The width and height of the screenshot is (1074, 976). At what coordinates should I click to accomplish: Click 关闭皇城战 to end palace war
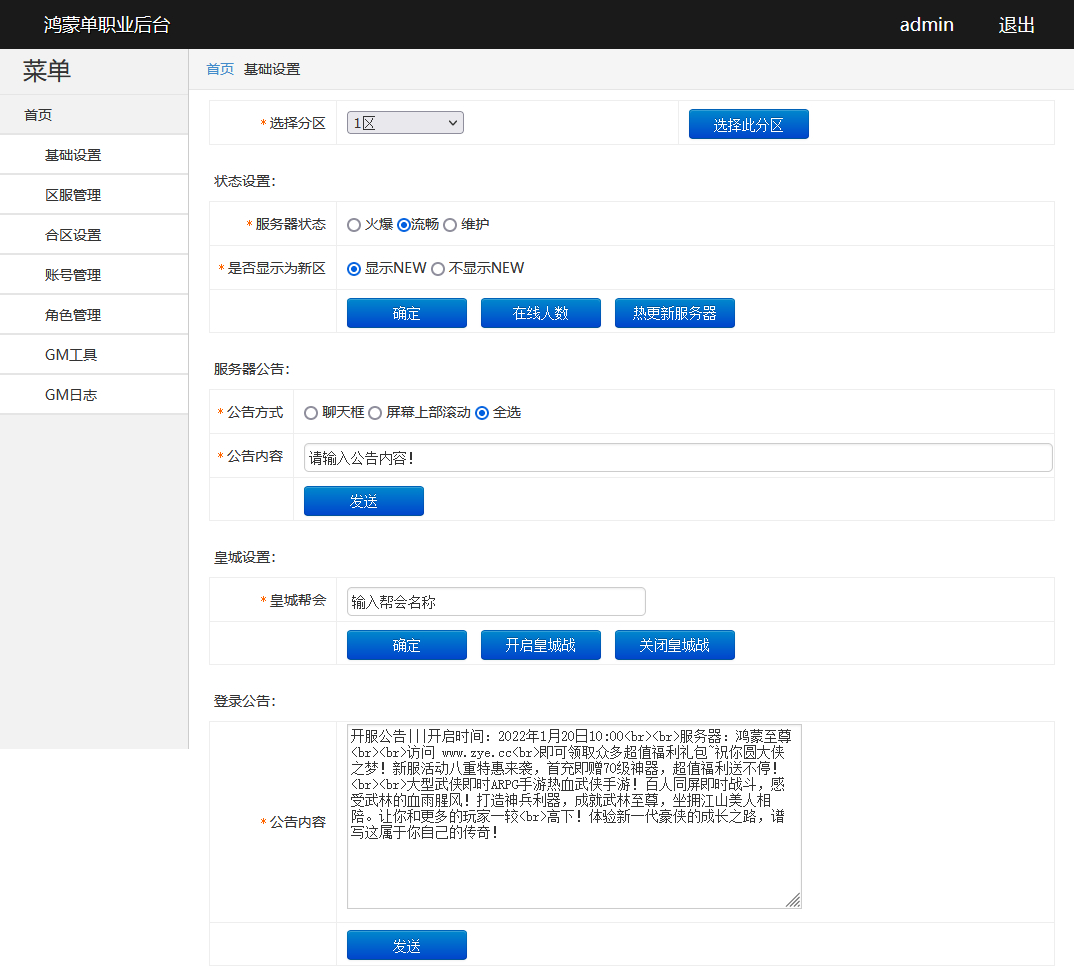[674, 644]
